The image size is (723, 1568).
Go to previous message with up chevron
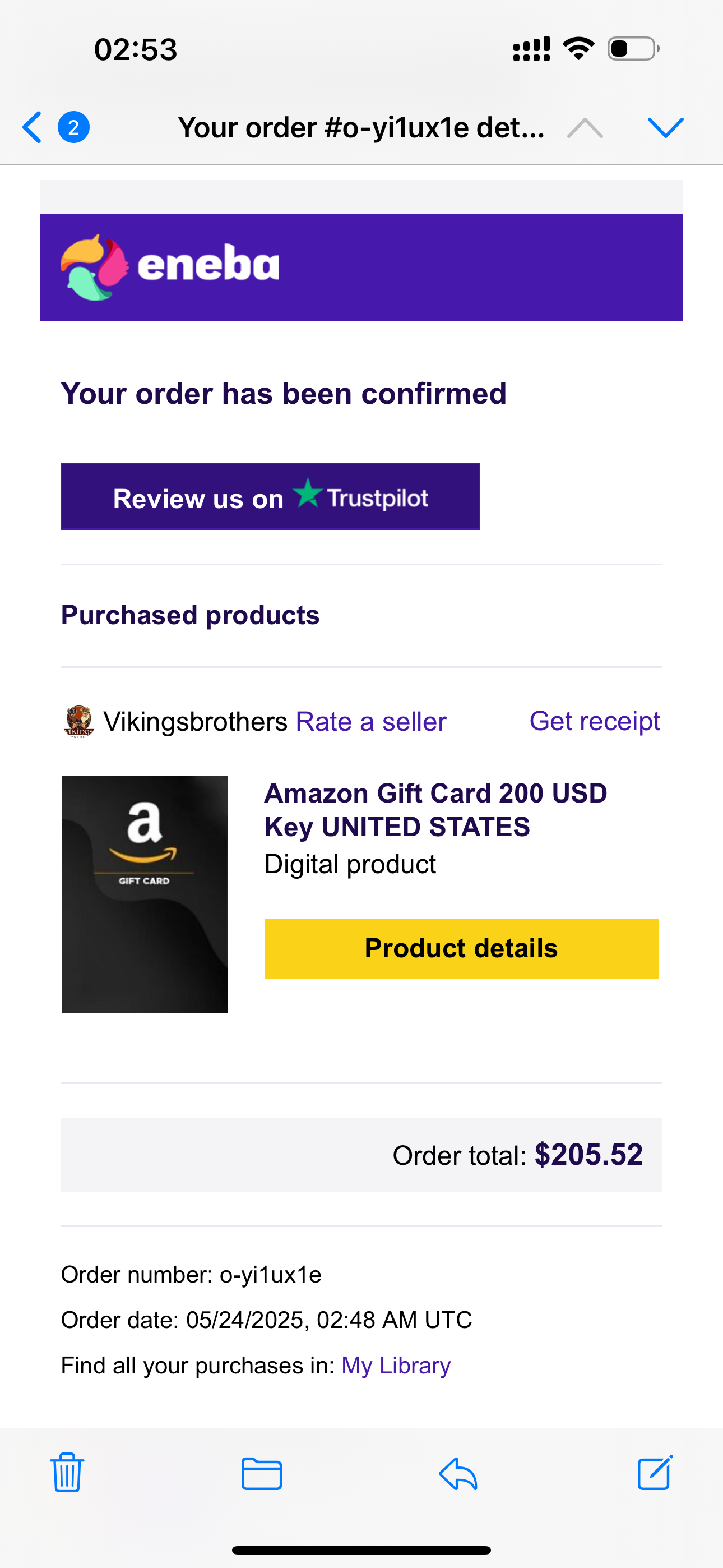[x=585, y=128]
